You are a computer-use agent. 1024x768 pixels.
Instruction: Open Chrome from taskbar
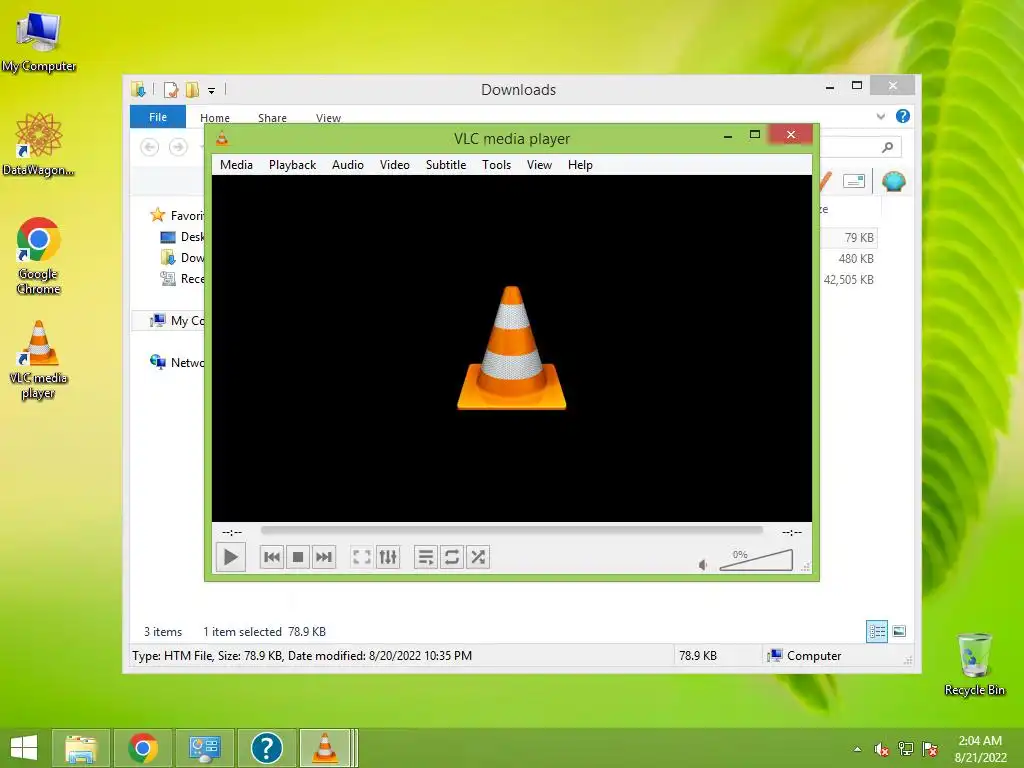pos(143,748)
